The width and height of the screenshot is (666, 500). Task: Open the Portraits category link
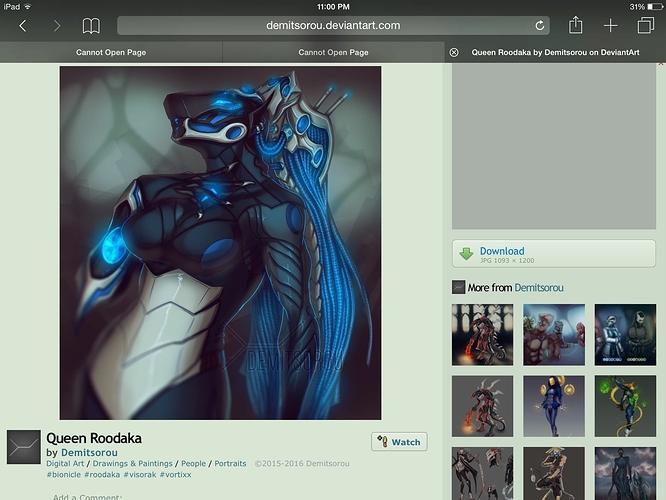[x=230, y=463]
